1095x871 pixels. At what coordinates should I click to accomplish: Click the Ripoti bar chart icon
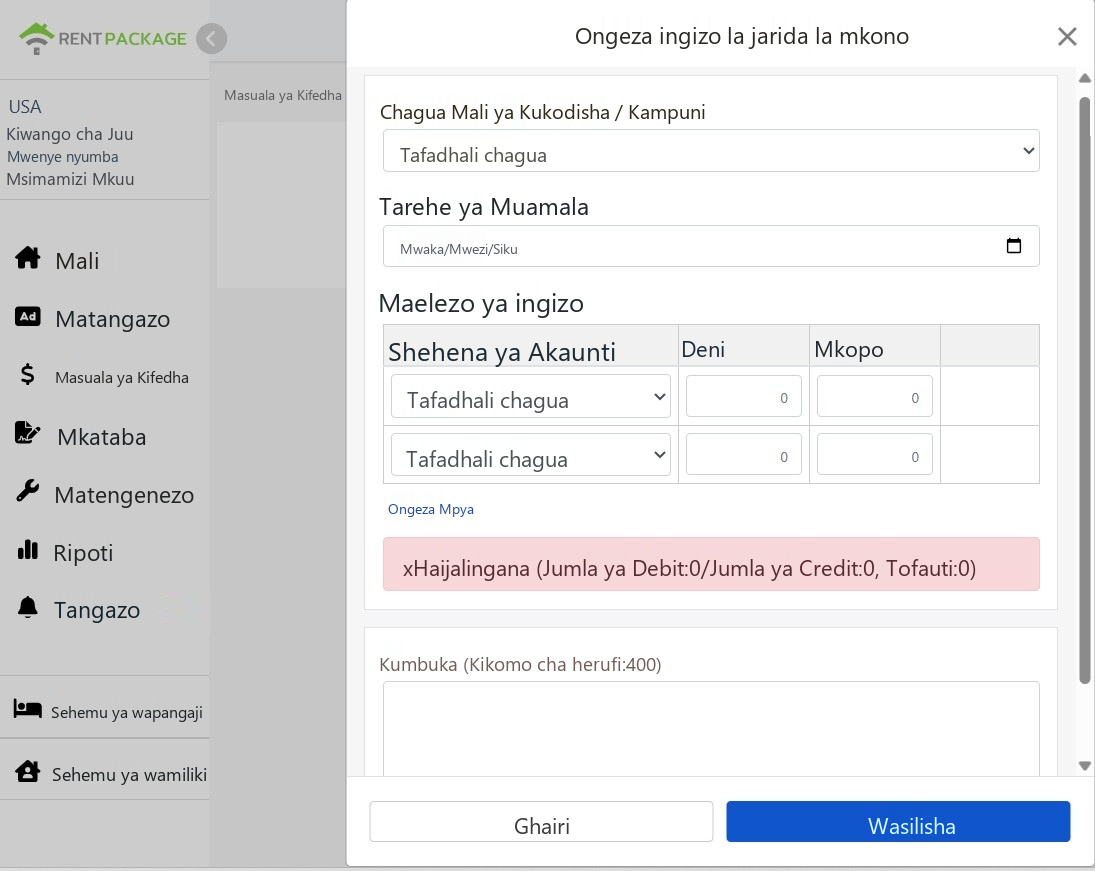(x=28, y=550)
